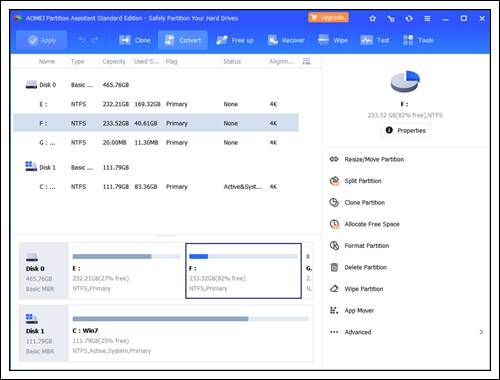
Task: Open the hamburger menu in title bar
Action: click(x=427, y=19)
